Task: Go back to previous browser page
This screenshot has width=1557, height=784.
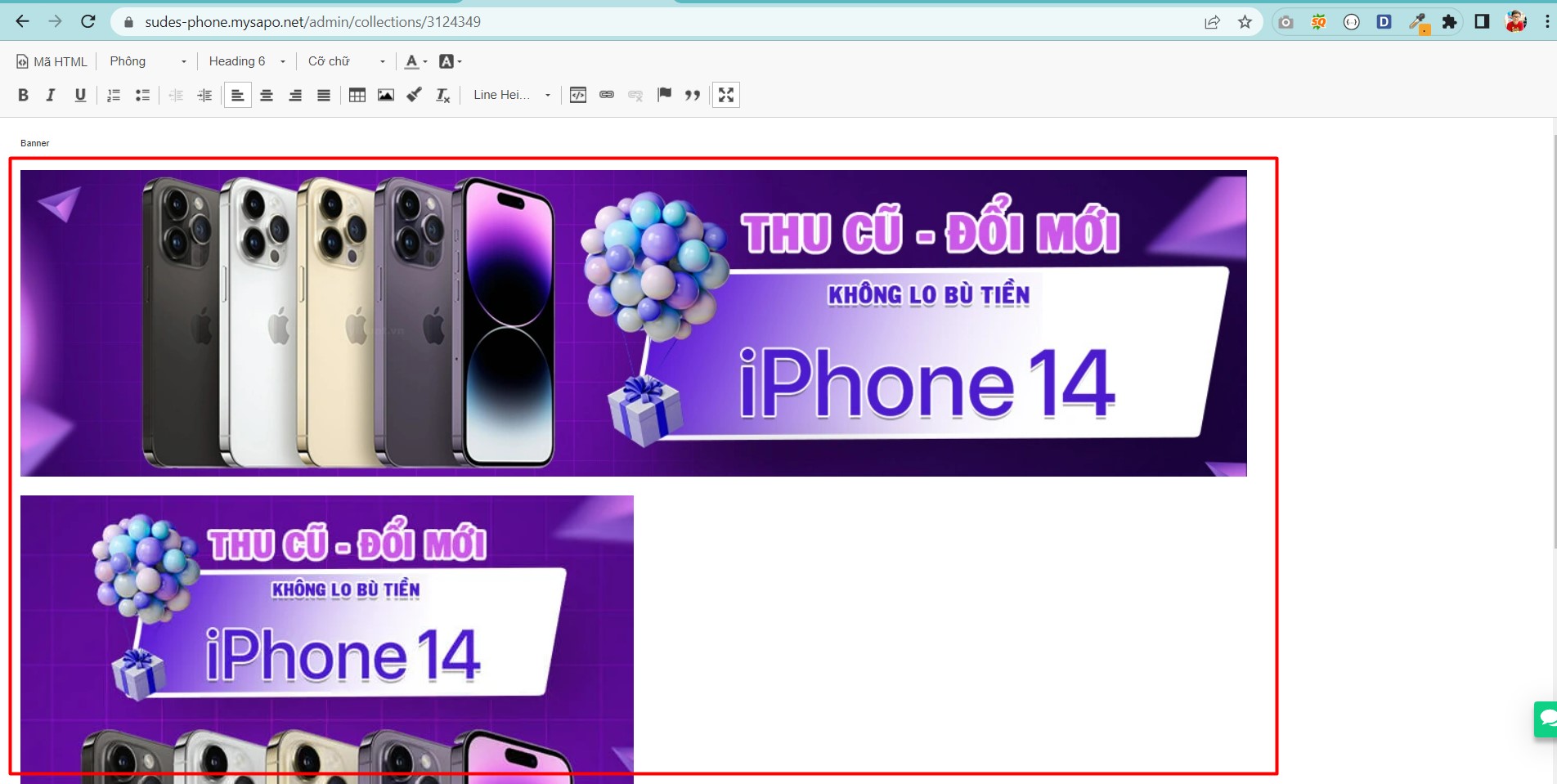Action: pyautogui.click(x=22, y=21)
